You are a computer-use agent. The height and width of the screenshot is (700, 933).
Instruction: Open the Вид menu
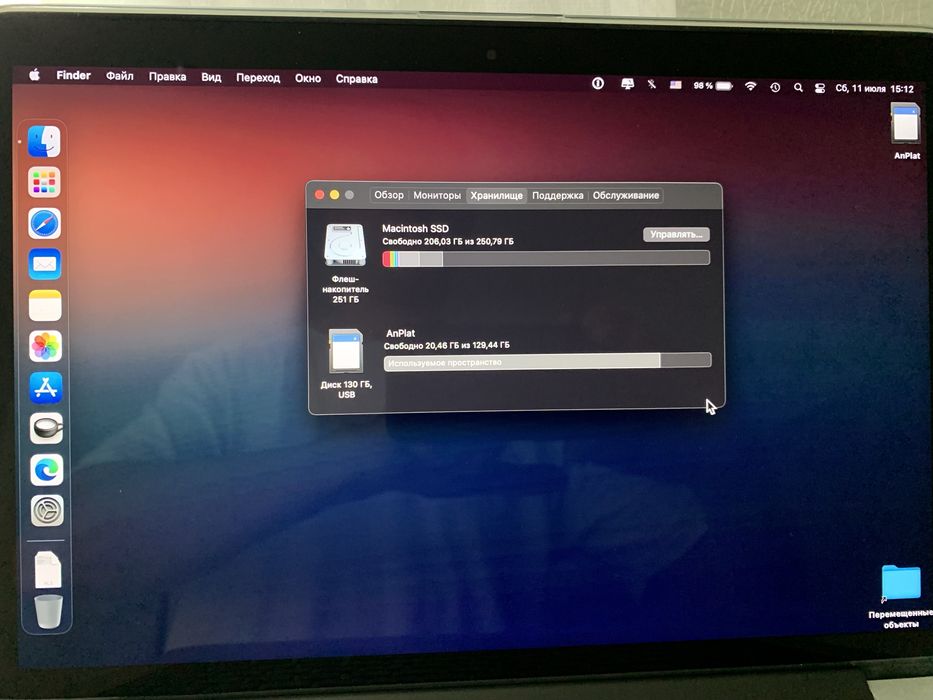[x=211, y=77]
